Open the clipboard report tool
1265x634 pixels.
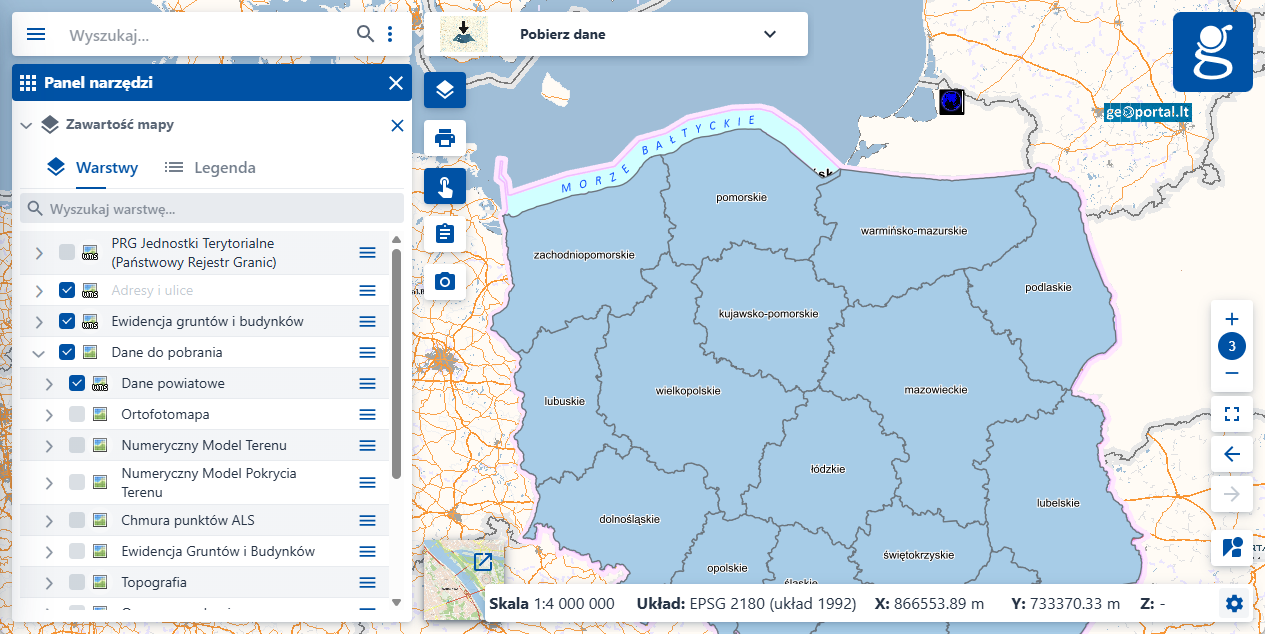(x=445, y=234)
